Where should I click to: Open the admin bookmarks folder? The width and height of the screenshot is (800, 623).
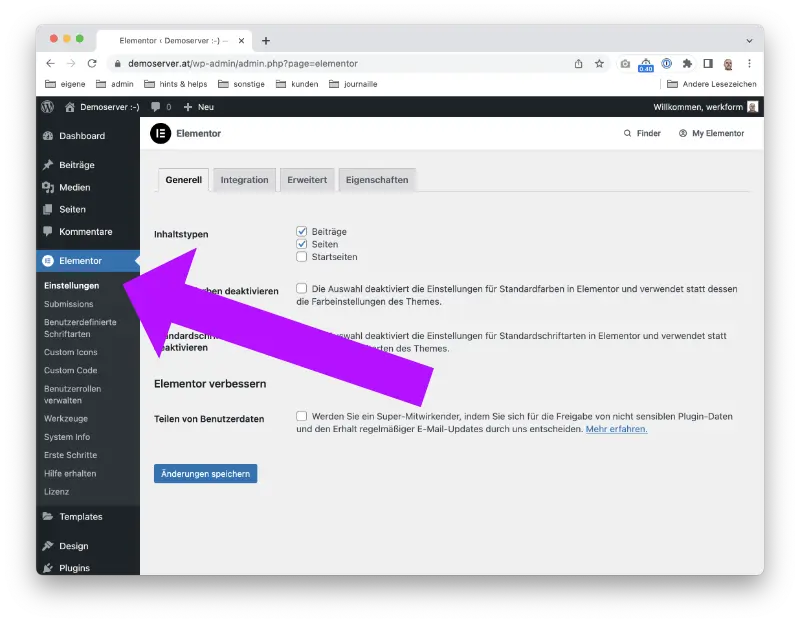[x=115, y=84]
